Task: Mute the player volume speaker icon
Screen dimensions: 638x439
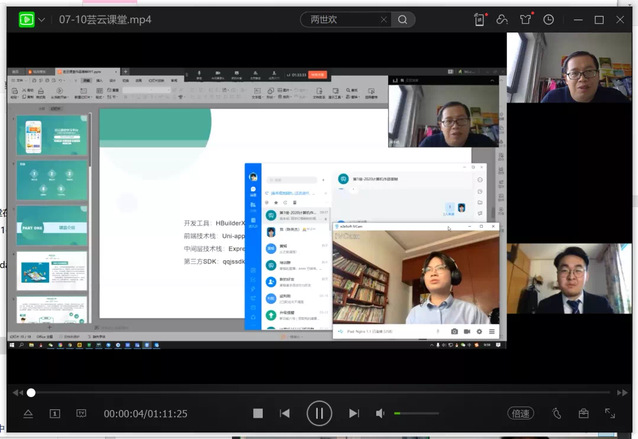Action: click(x=381, y=413)
